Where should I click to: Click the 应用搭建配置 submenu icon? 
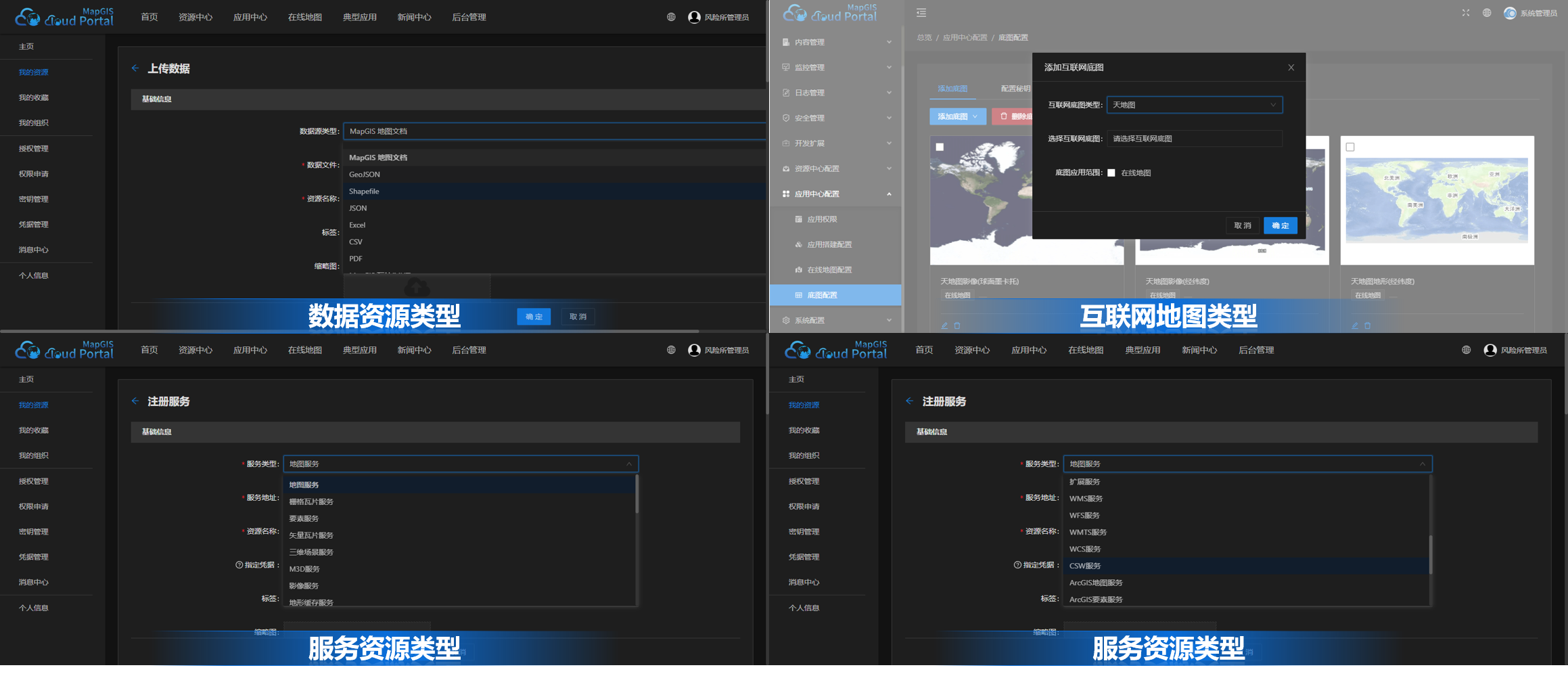pyautogui.click(x=798, y=244)
